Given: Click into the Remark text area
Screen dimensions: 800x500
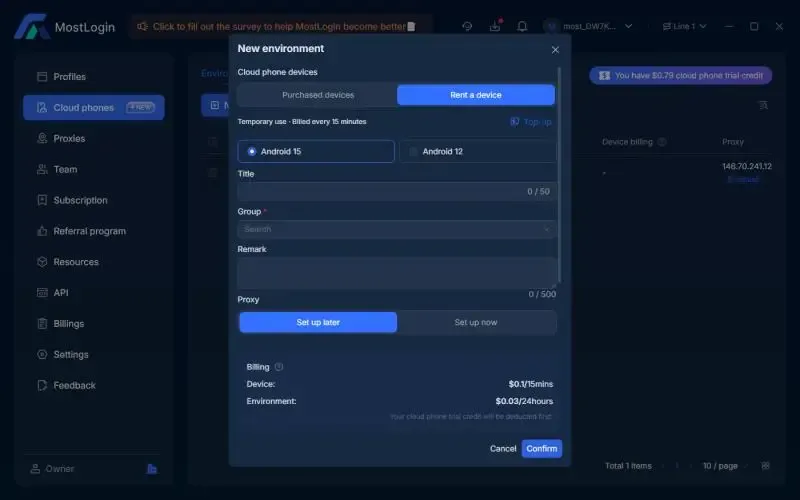Looking at the screenshot, I should point(396,273).
